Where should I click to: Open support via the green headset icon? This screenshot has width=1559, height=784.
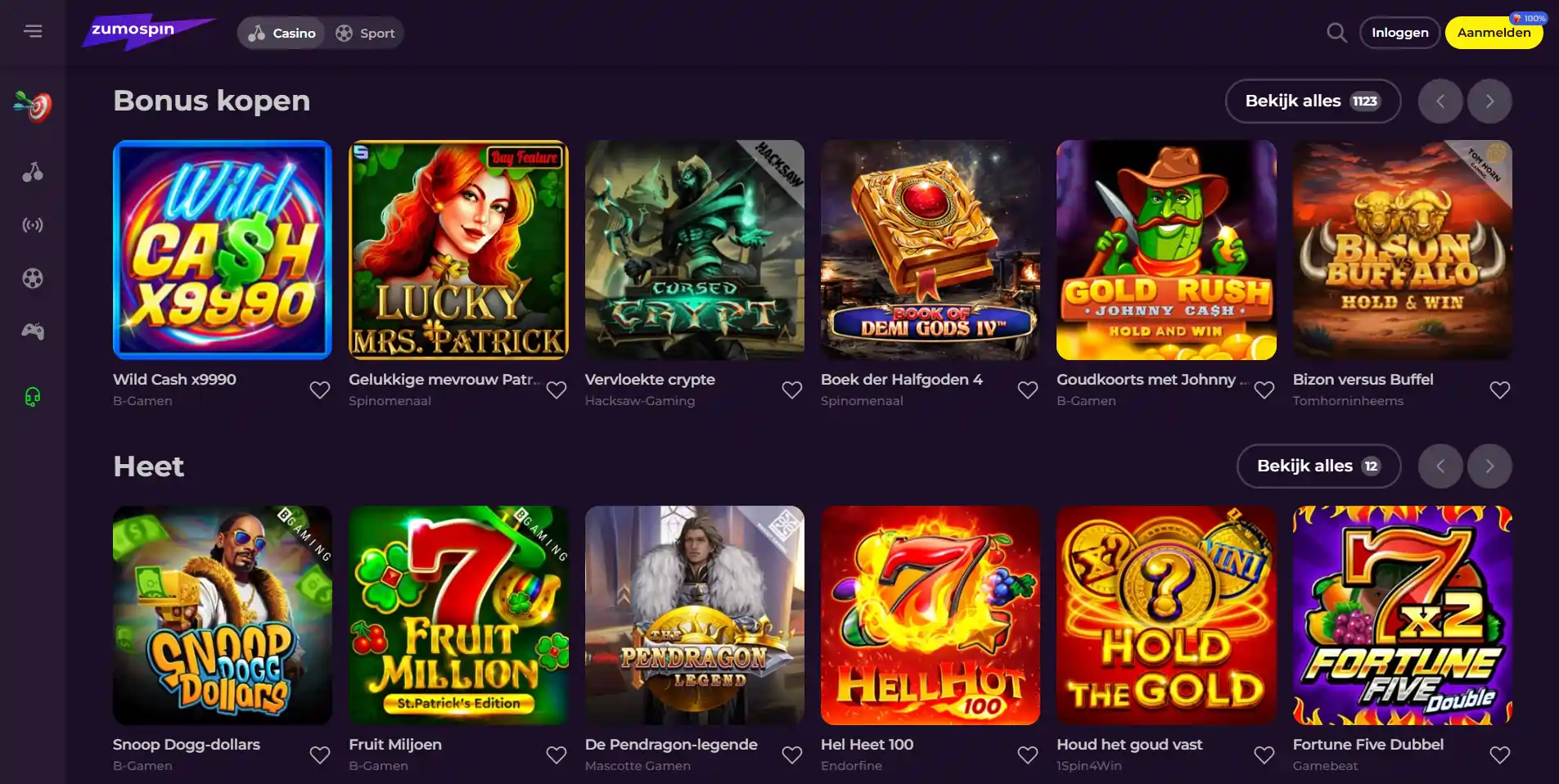click(33, 398)
